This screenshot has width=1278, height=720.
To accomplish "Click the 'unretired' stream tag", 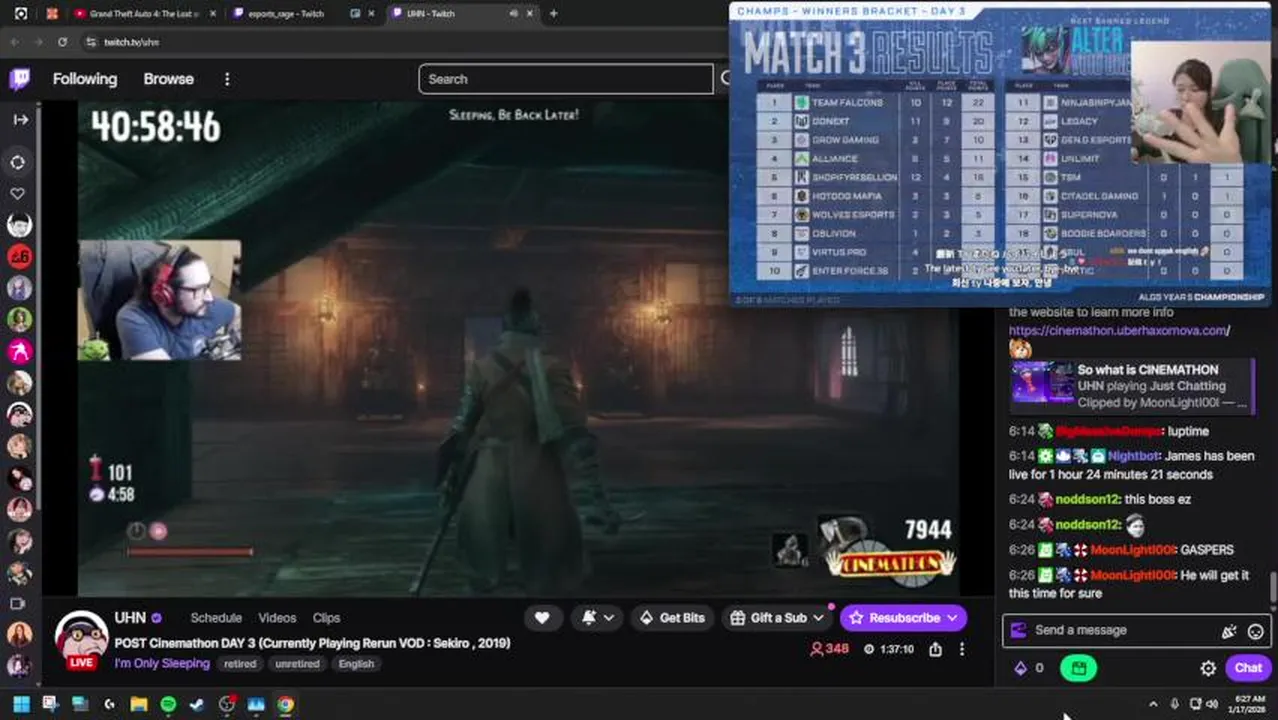I will tap(297, 664).
